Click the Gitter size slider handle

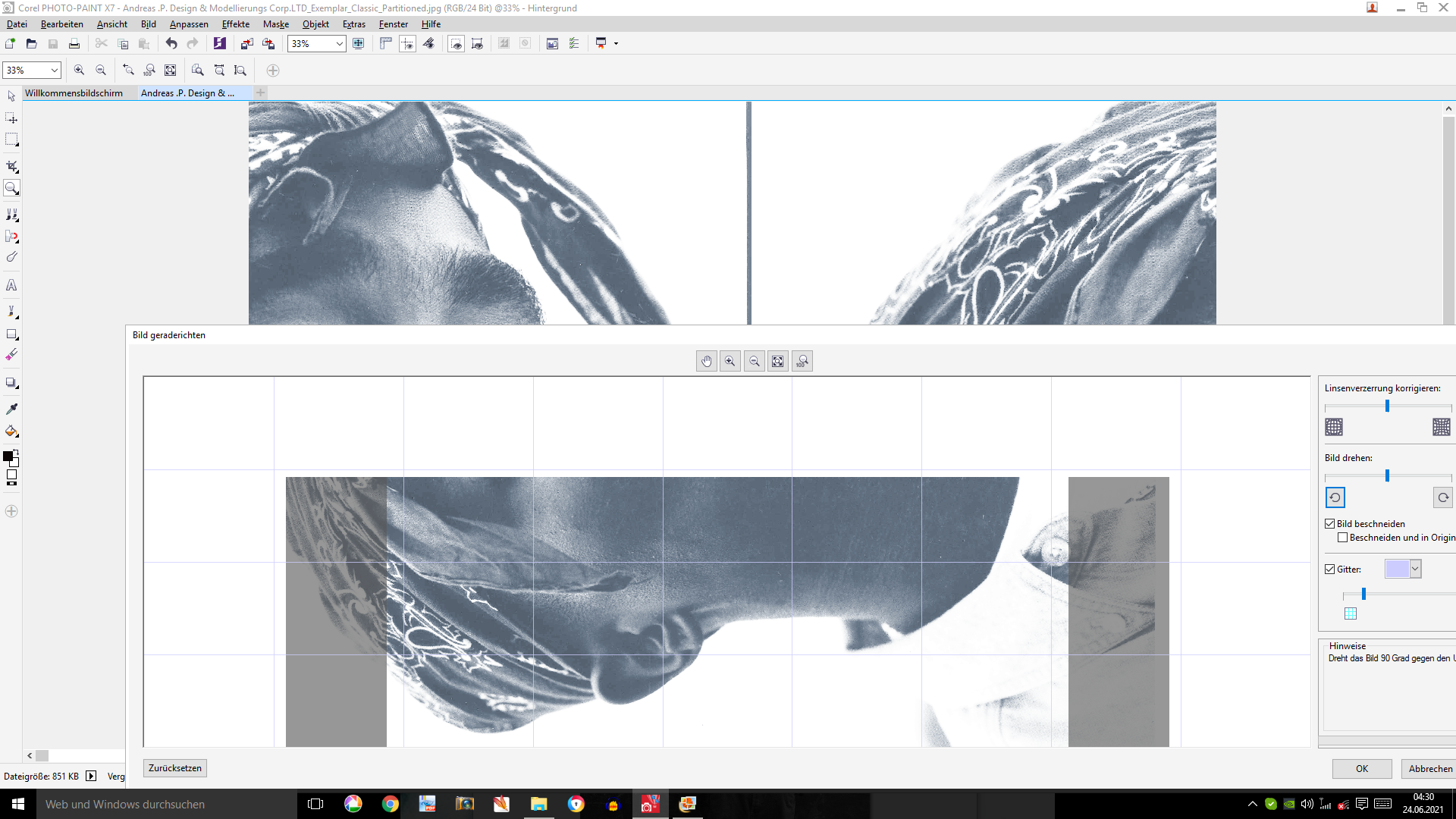1363,594
